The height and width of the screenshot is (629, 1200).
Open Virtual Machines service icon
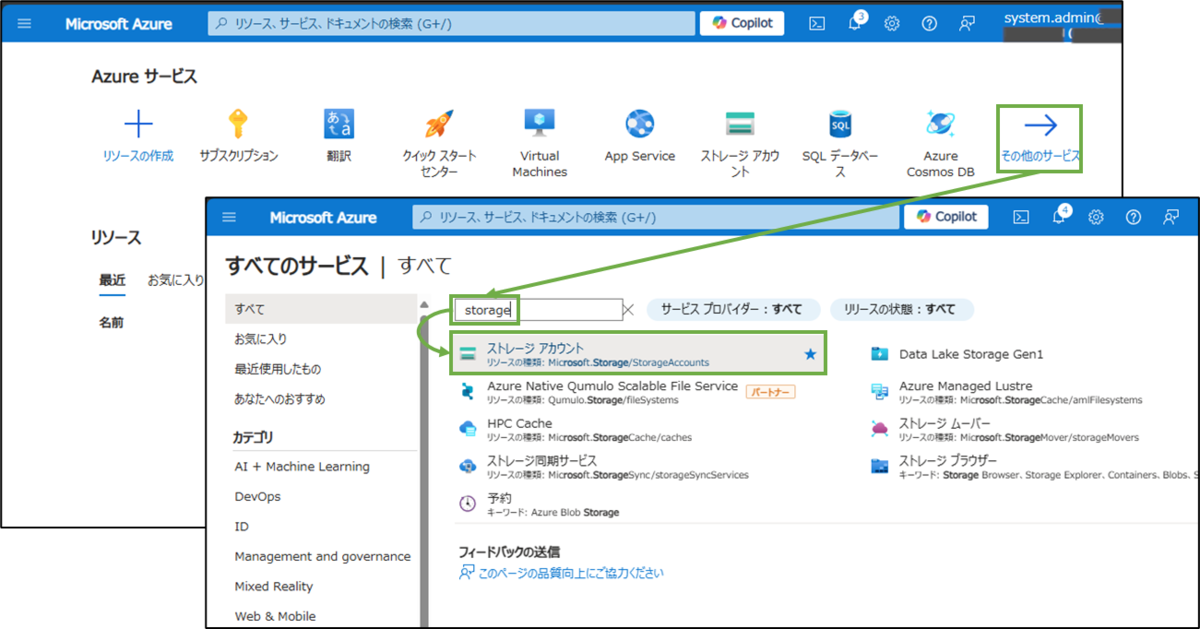[x=540, y=124]
